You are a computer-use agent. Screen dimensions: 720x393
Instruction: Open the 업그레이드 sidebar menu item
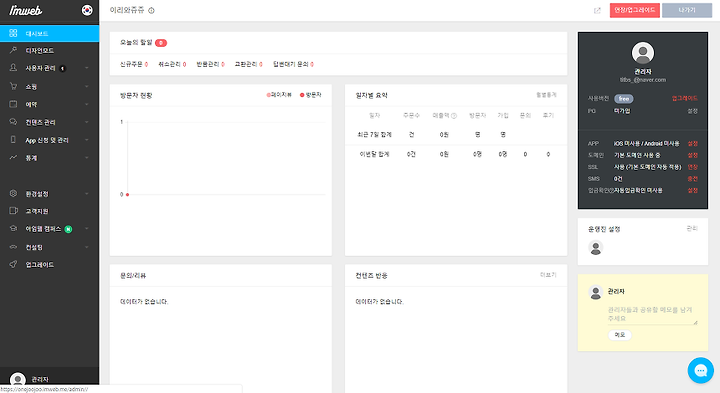click(50, 264)
